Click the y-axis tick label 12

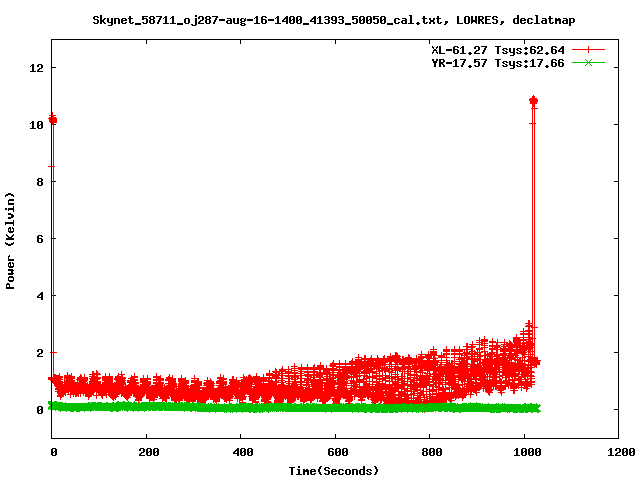pyautogui.click(x=36, y=68)
